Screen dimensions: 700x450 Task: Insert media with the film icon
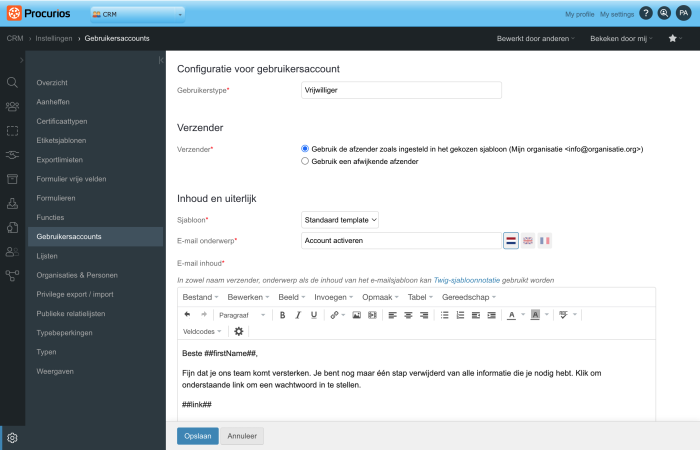(x=372, y=315)
